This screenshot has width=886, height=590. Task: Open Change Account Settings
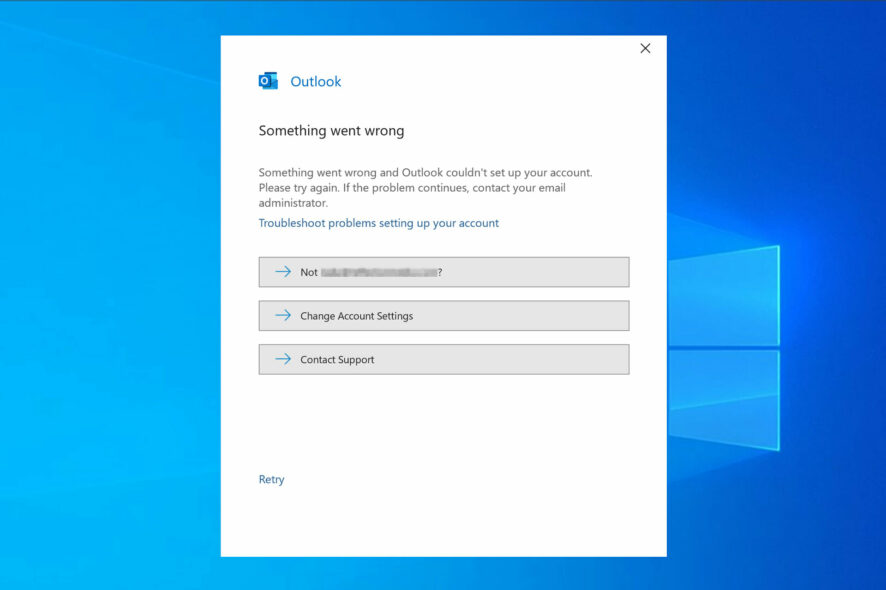click(444, 315)
